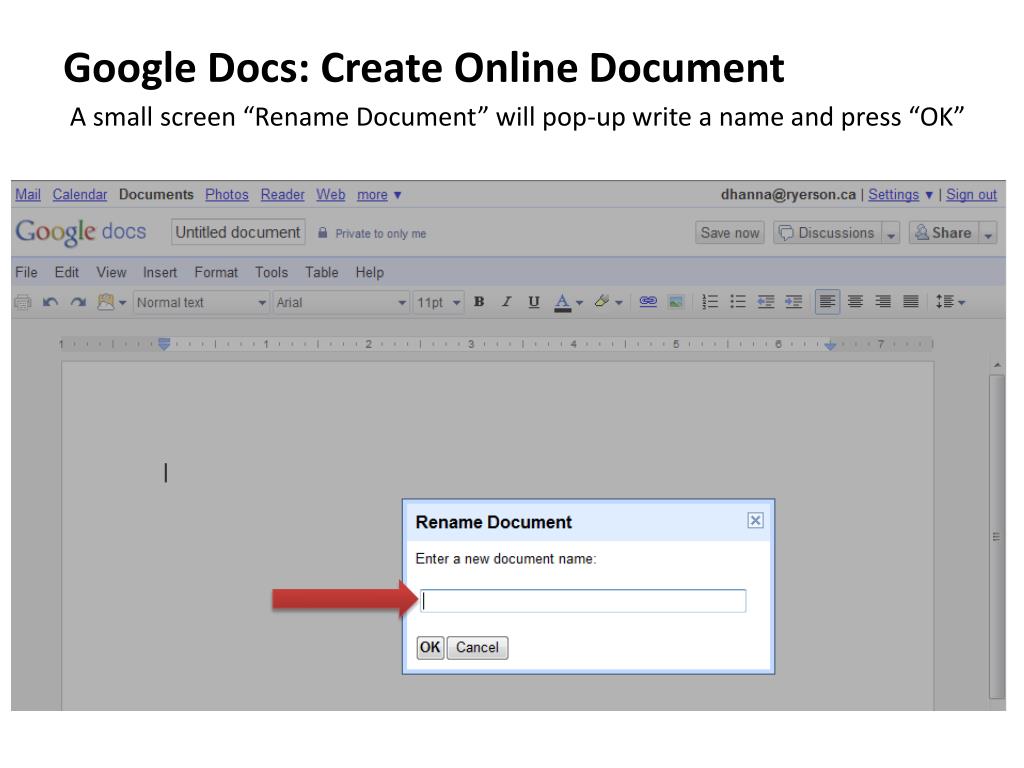1024x768 pixels.
Task: Open the Discussions button
Action: click(827, 233)
